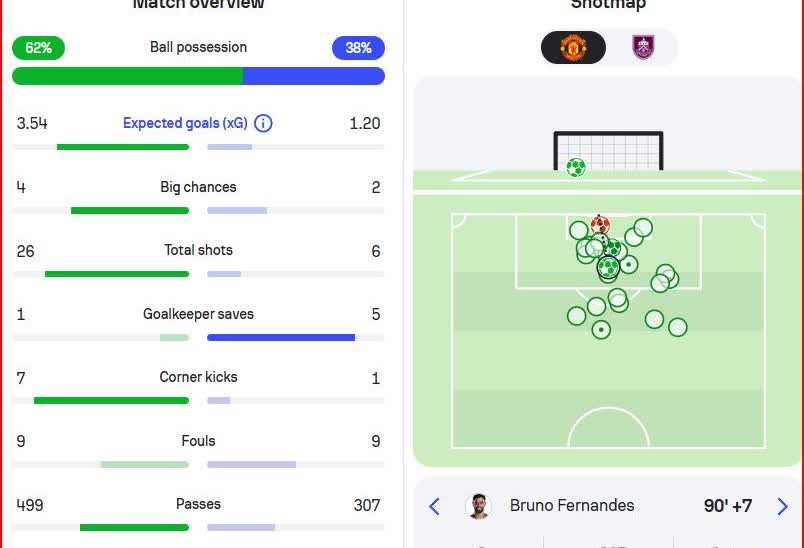Click the Total shots stat row label
The width and height of the screenshot is (804, 548).
pos(198,250)
